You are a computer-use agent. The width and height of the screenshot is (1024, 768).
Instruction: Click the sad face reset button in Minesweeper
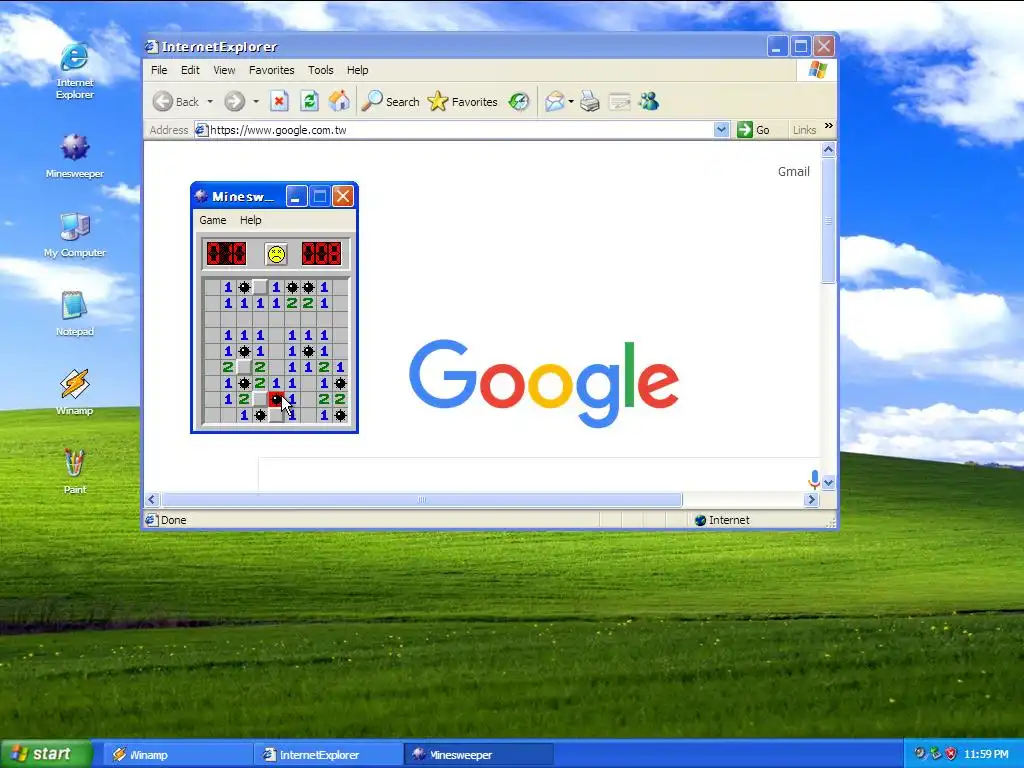[276, 253]
